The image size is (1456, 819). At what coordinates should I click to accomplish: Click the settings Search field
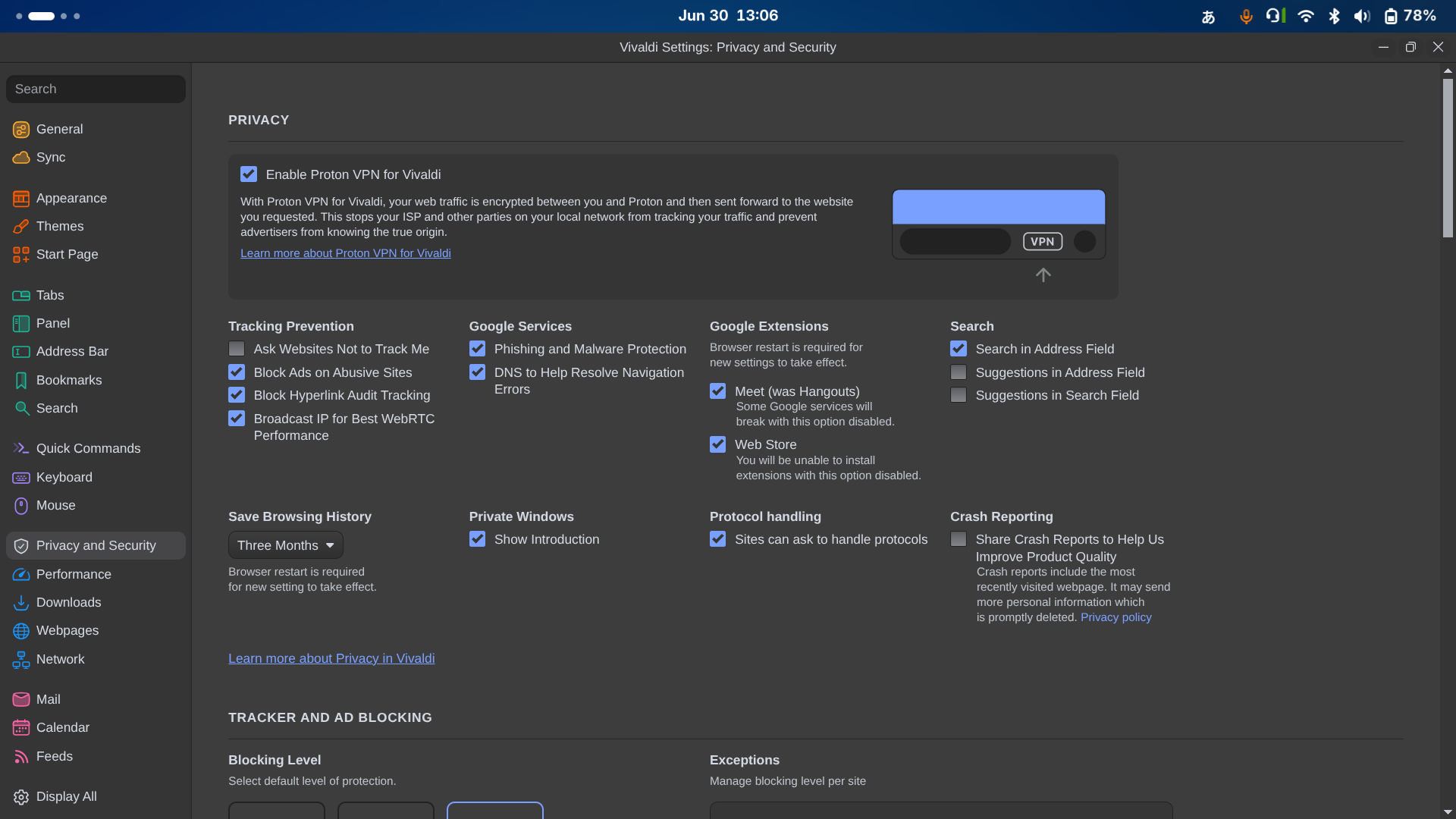[x=96, y=89]
